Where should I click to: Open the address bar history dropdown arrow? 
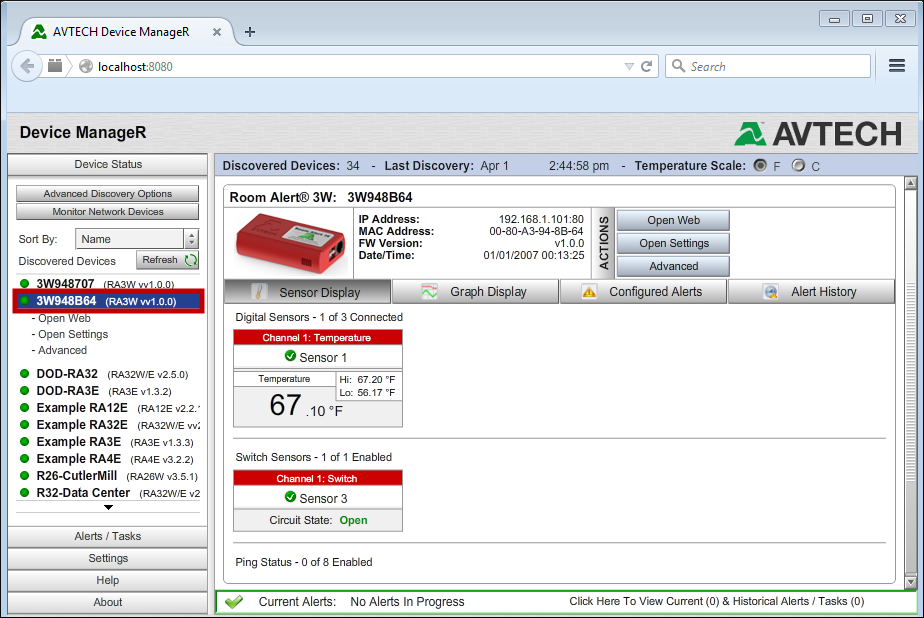pos(629,66)
